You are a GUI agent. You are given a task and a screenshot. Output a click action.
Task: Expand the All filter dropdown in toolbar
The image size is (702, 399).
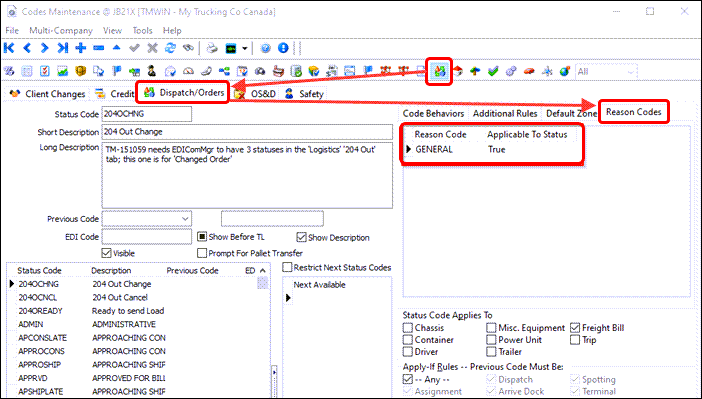[631, 71]
